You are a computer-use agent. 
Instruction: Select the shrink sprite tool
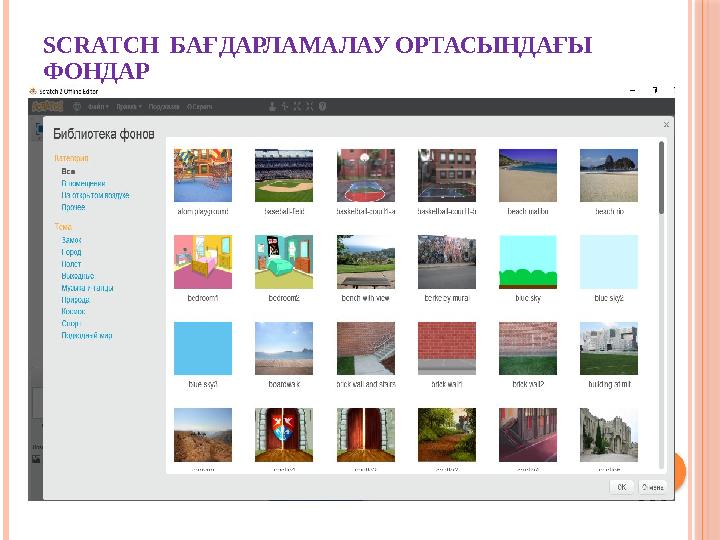point(309,107)
